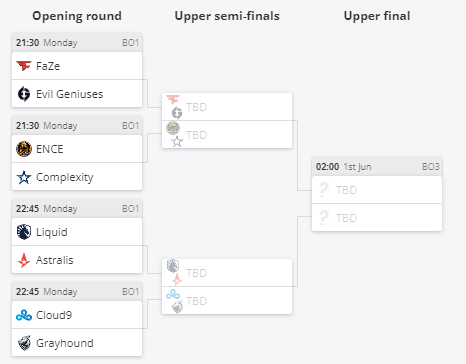Select the Grayhound team name
The image size is (466, 364).
coord(65,343)
